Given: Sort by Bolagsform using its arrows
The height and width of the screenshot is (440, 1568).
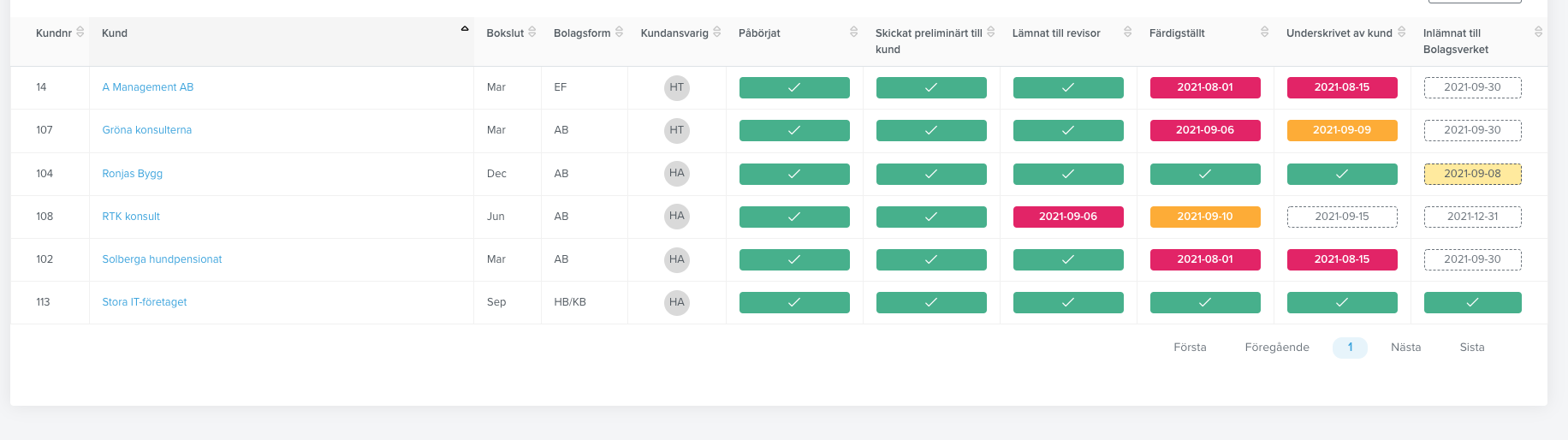Looking at the screenshot, I should pos(620,32).
